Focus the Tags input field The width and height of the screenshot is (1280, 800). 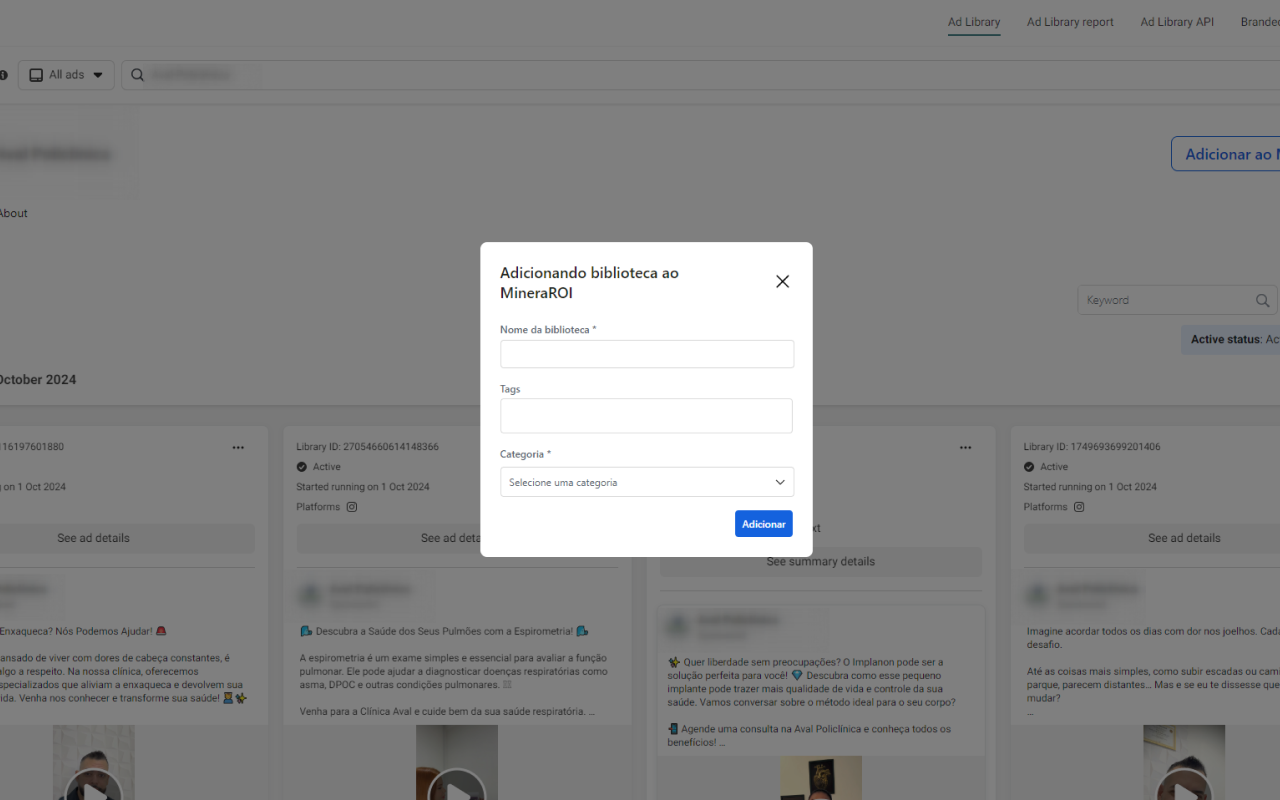pyautogui.click(x=646, y=416)
